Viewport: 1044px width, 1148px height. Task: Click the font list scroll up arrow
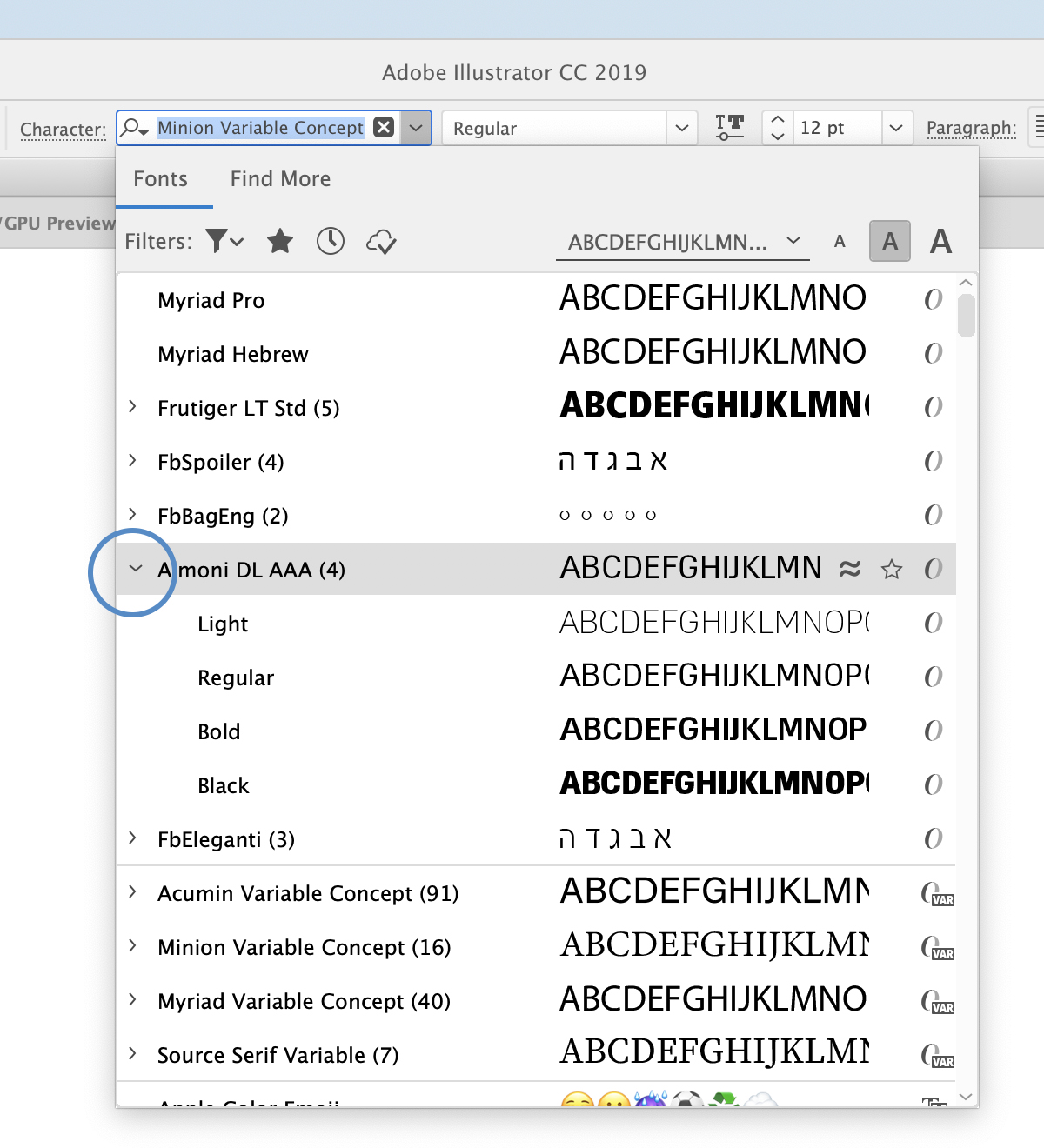pos(966,283)
